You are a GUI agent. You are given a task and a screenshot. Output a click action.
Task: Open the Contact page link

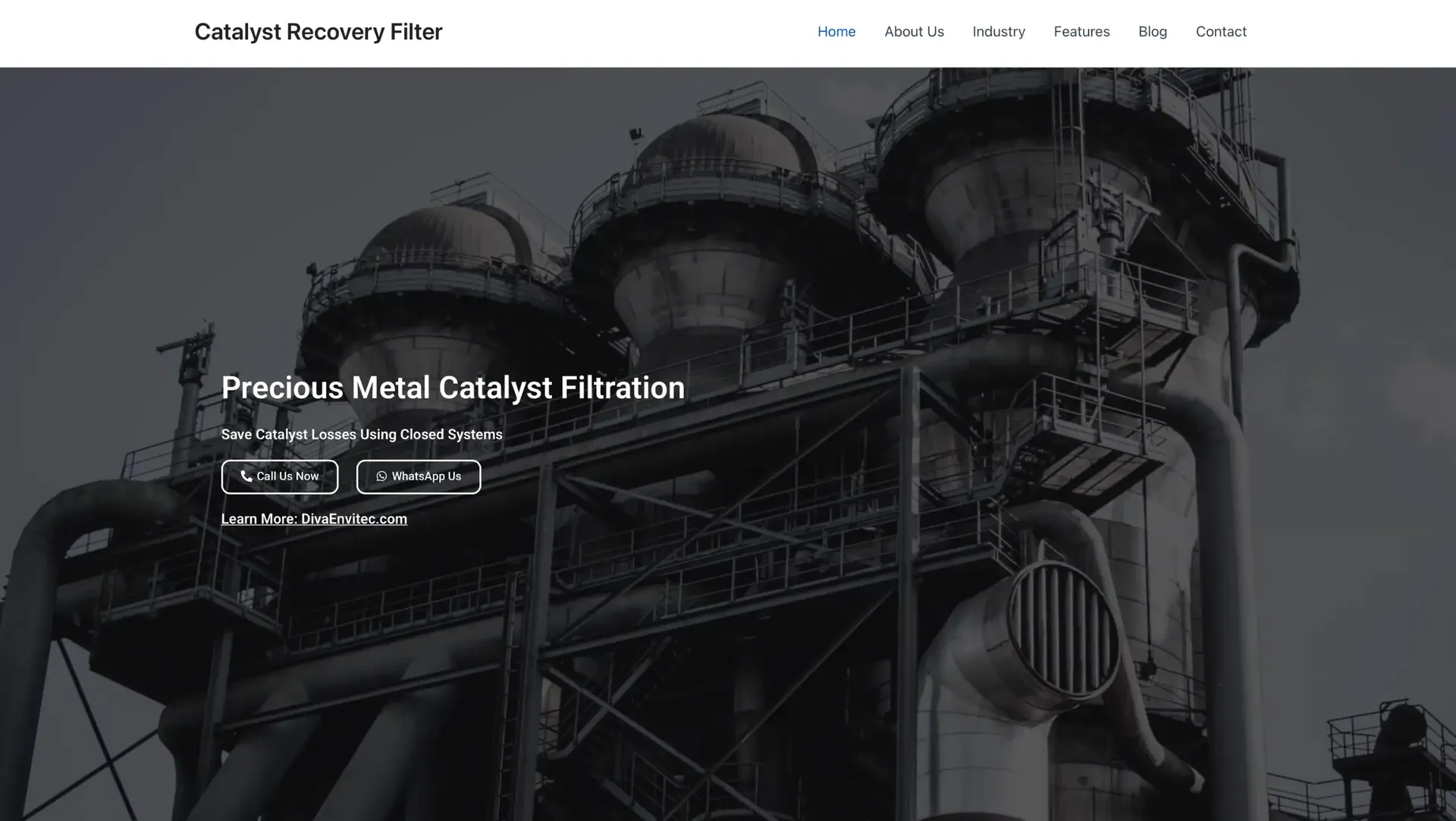pyautogui.click(x=1221, y=32)
